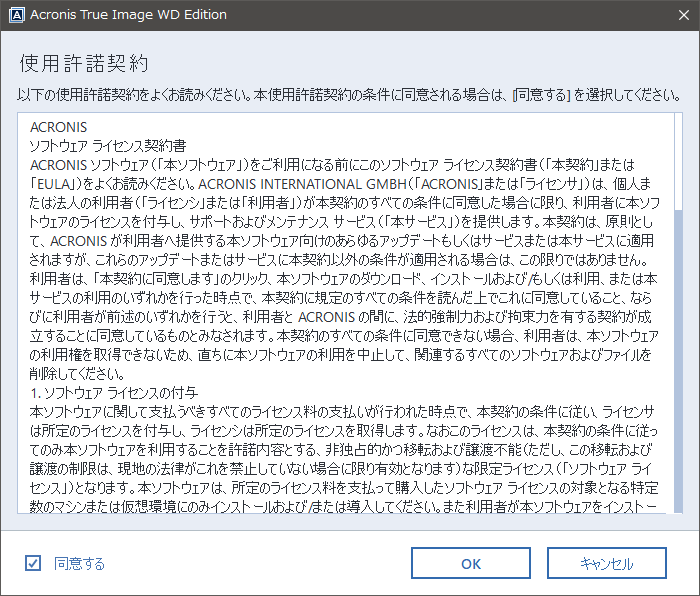Click the instruction sentence starting 以下の使用許諾契約
Viewport: 700px width, 596px height.
pyautogui.click(x=350, y=95)
